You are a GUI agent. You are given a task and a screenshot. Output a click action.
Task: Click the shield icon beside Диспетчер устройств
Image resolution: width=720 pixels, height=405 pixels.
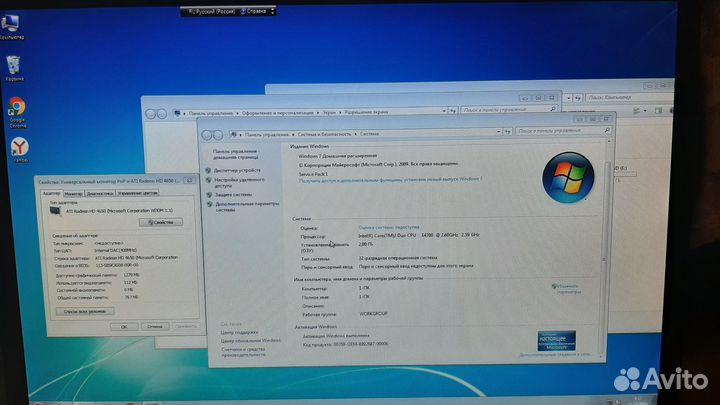tap(208, 170)
